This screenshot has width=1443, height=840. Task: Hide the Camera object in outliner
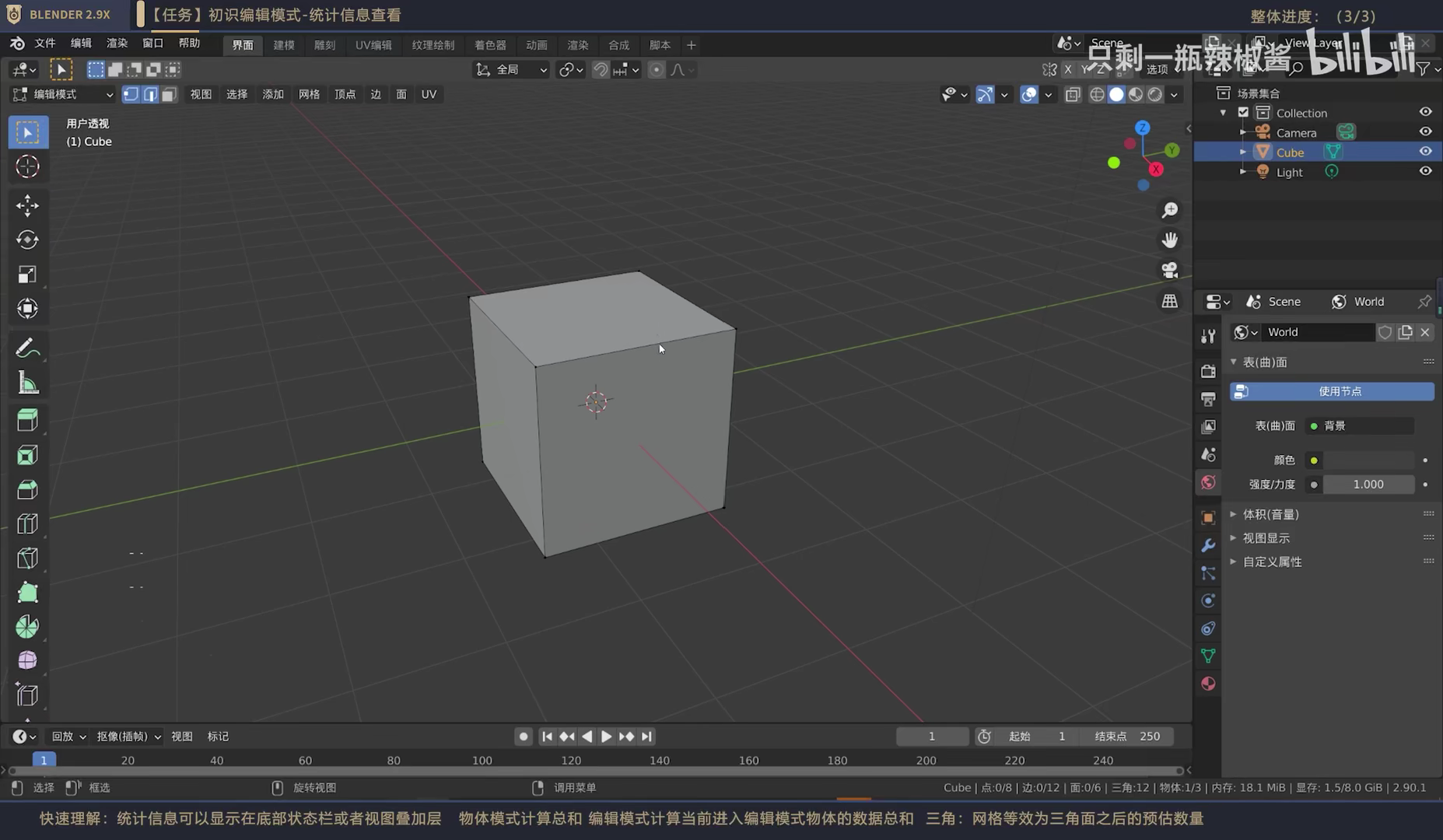pyautogui.click(x=1425, y=131)
